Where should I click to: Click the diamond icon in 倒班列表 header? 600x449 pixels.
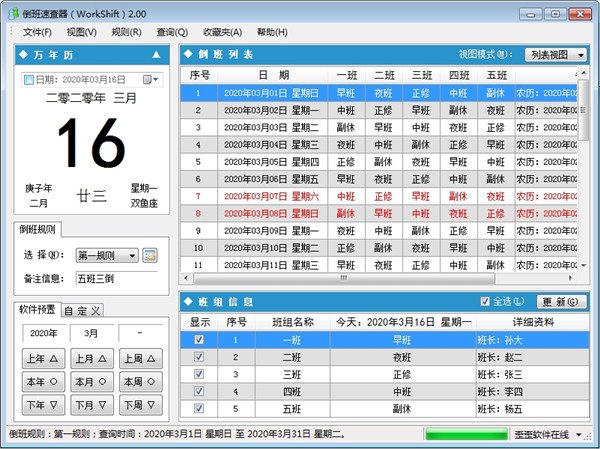click(x=188, y=54)
